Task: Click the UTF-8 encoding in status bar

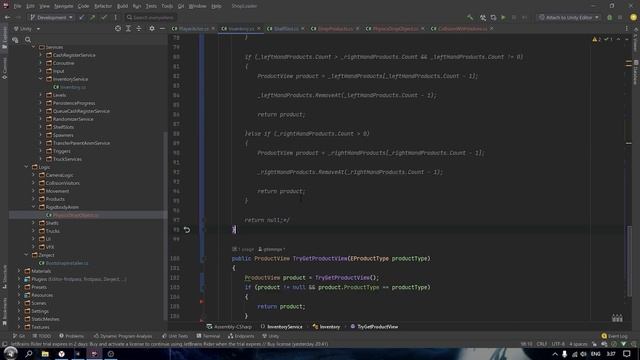Action: click(x=558, y=344)
